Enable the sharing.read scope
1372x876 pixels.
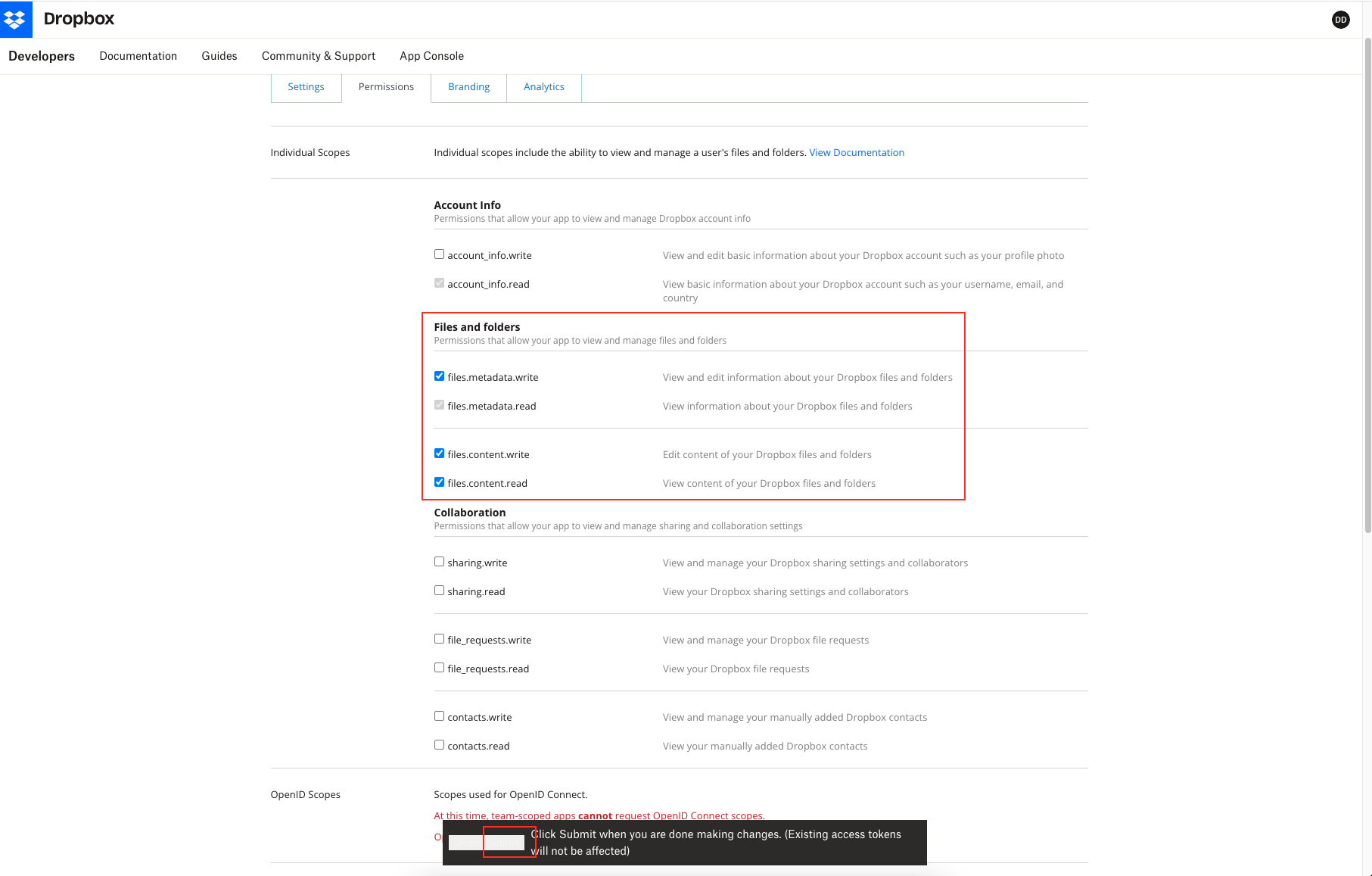click(439, 591)
